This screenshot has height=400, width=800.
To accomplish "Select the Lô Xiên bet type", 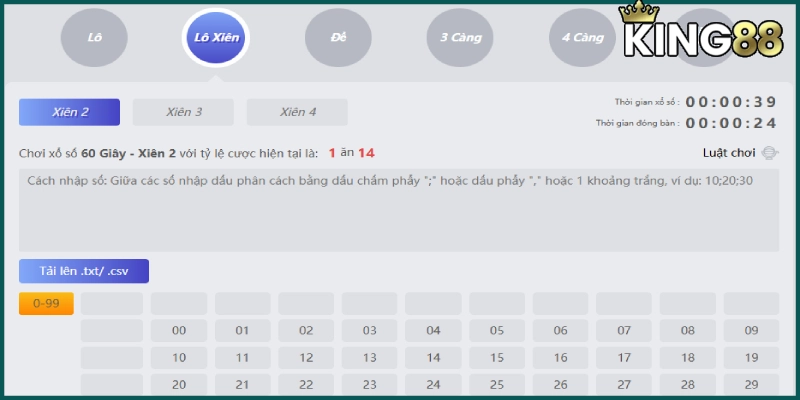I will point(215,38).
